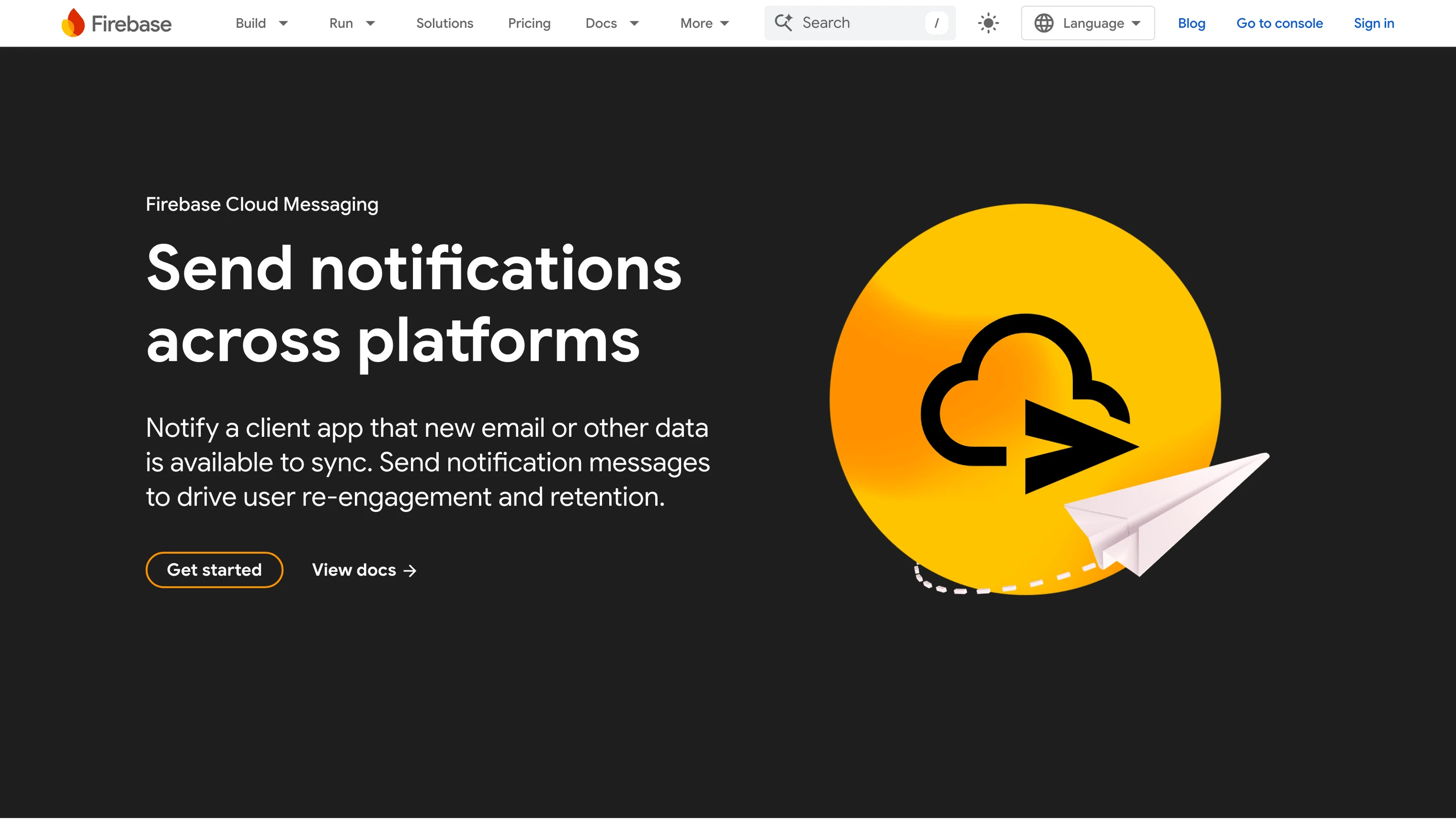The height and width of the screenshot is (819, 1456).
Task: Click the globe icon in Language selector
Action: [1043, 23]
